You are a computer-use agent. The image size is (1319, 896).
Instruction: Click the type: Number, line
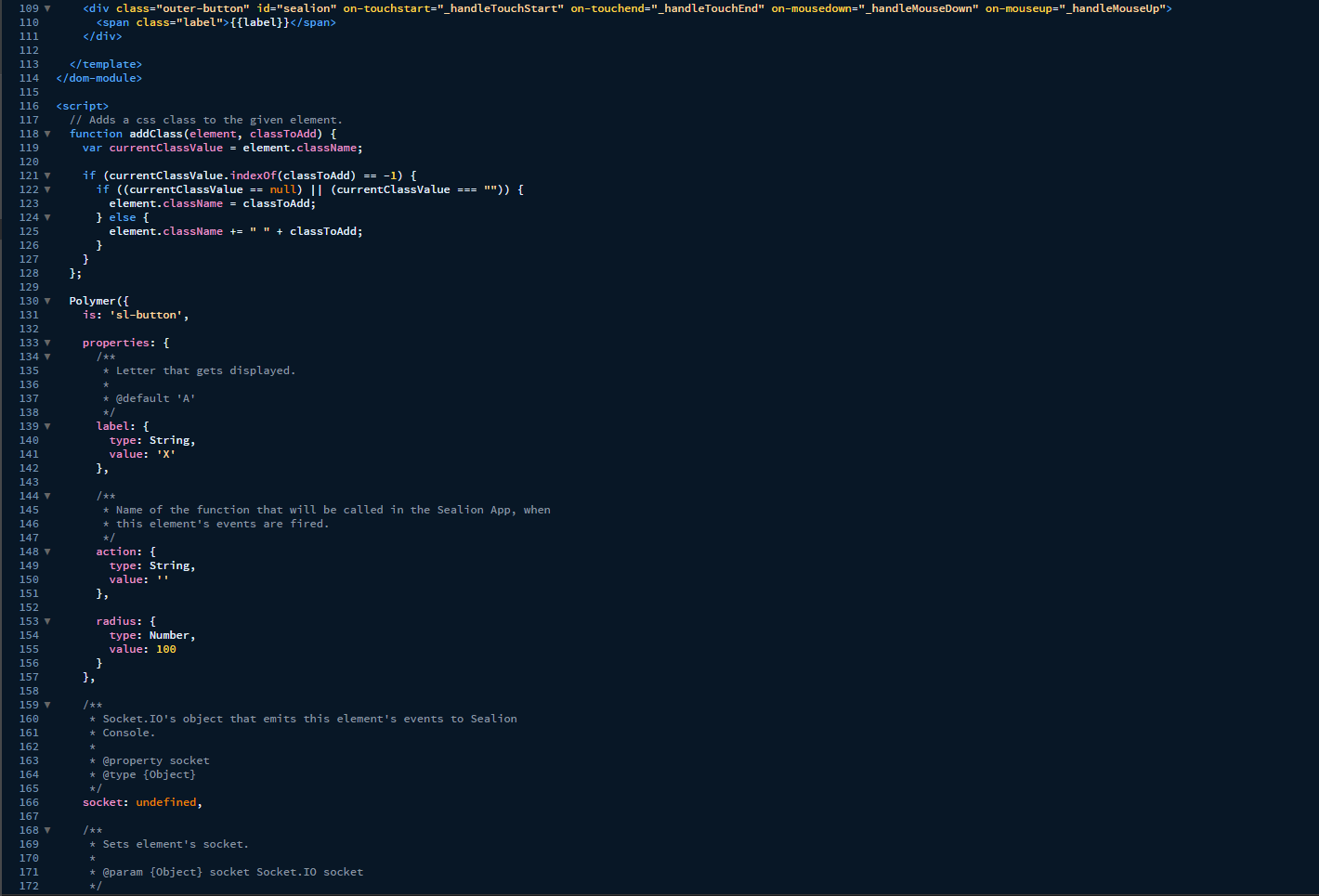click(152, 635)
